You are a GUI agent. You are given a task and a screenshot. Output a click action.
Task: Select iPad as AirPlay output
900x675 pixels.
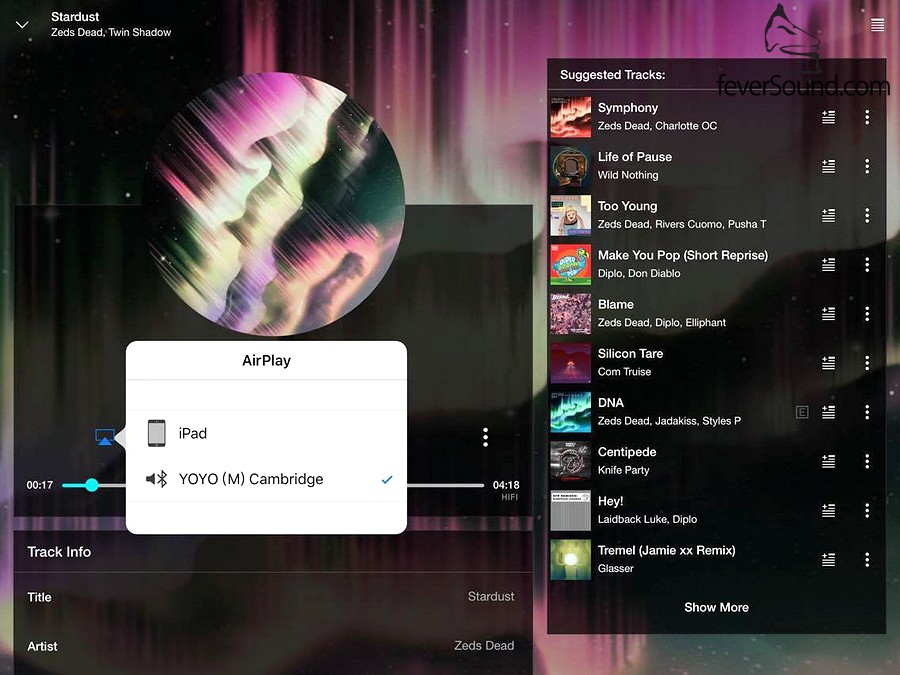click(x=266, y=433)
